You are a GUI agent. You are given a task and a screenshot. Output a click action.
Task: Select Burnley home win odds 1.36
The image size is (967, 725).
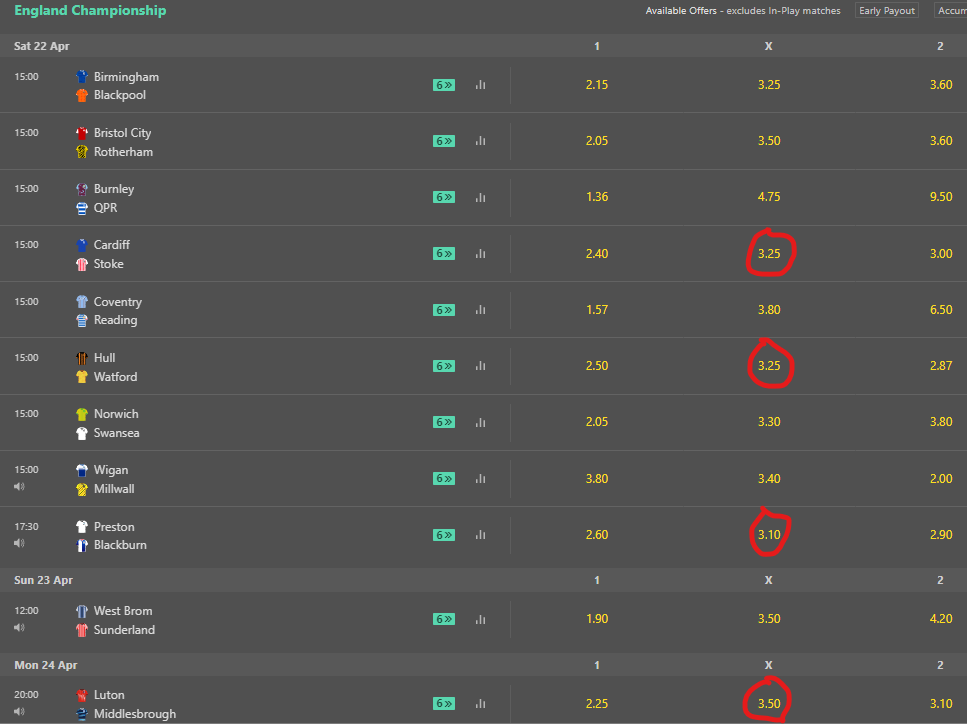coord(597,197)
